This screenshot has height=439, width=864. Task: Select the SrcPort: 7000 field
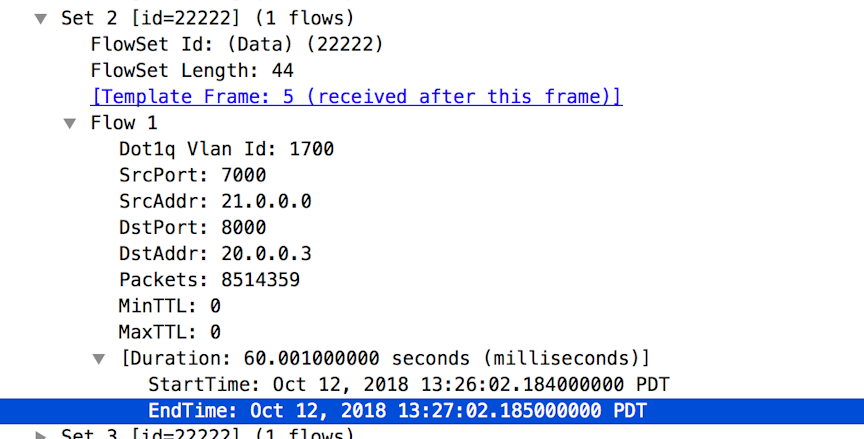pos(193,175)
